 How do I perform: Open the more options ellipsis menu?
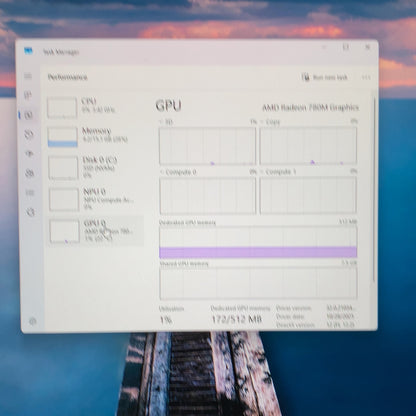366,77
